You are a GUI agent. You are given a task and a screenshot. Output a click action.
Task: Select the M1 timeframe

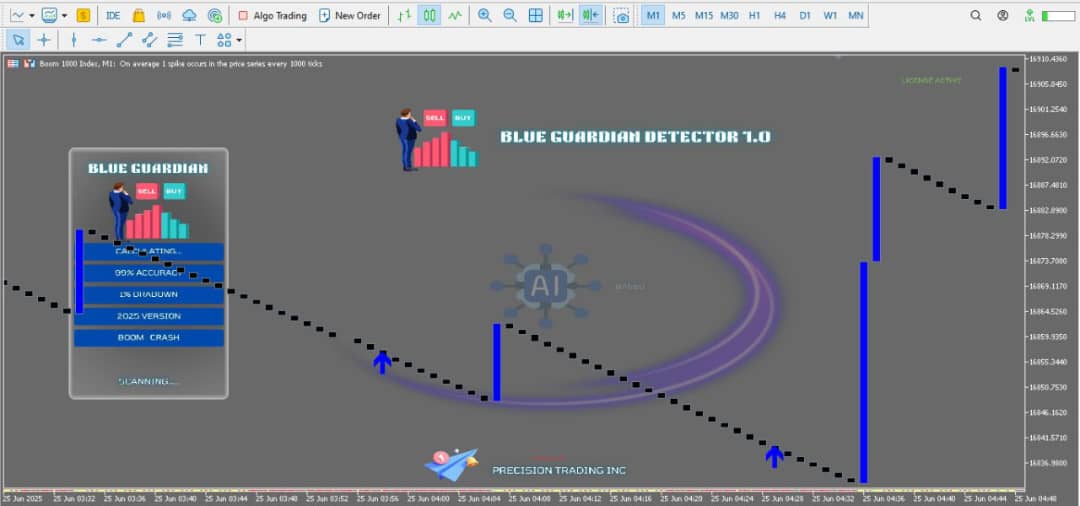click(653, 15)
